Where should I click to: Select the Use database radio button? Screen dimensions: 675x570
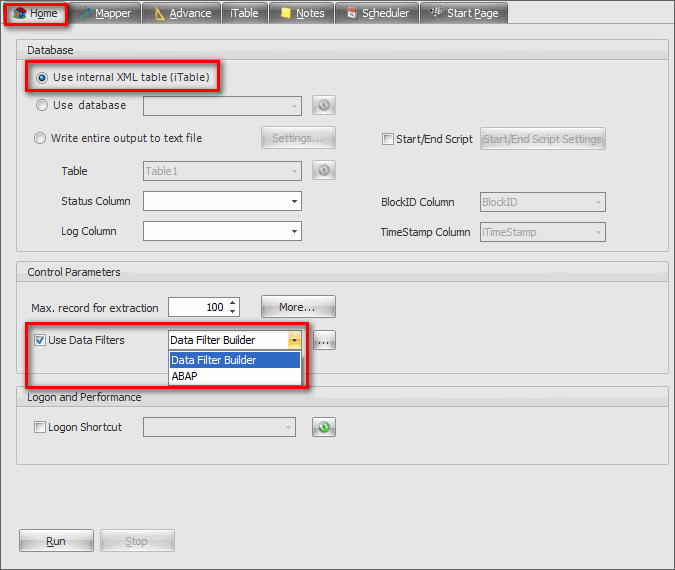pos(42,105)
